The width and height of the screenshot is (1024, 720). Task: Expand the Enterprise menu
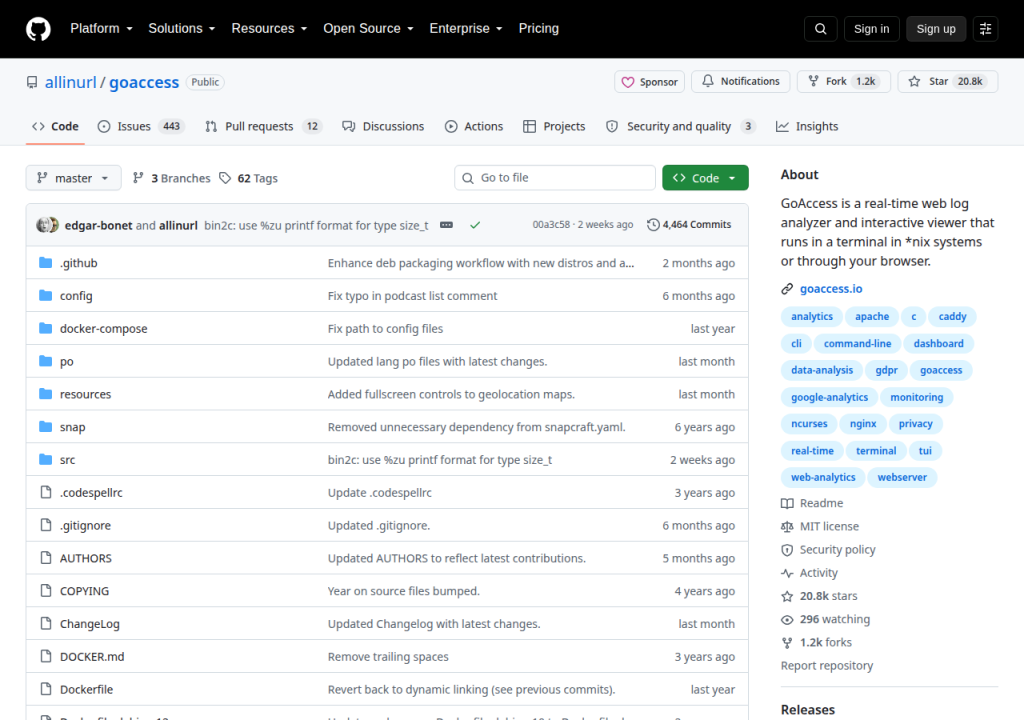(466, 28)
